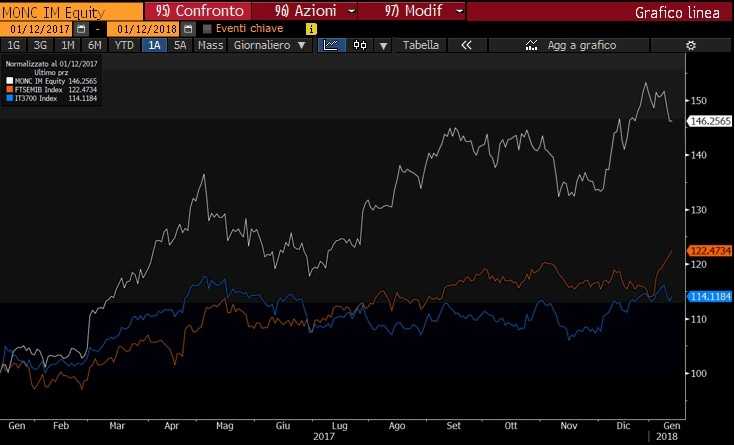The image size is (735, 445).
Task: Click the 'Set' month axis label
Action: (453, 426)
